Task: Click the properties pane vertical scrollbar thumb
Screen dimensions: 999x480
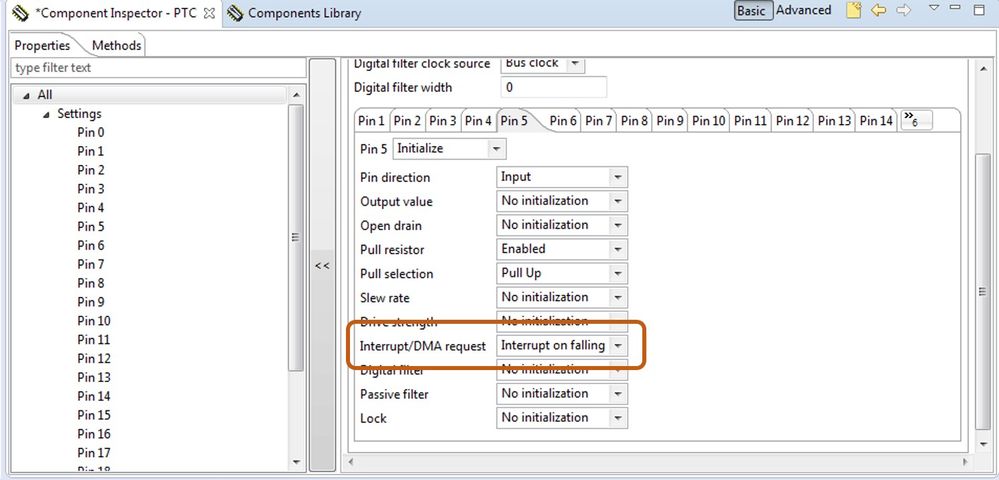Action: [983, 291]
